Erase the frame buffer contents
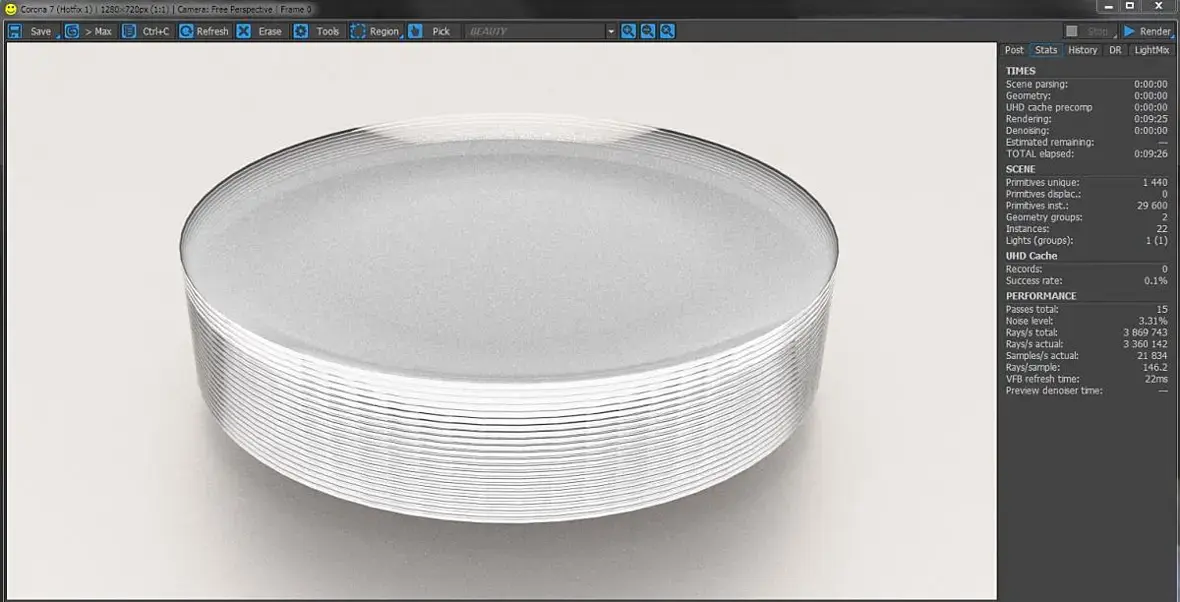Screen dimensions: 1180x602 tap(260, 32)
